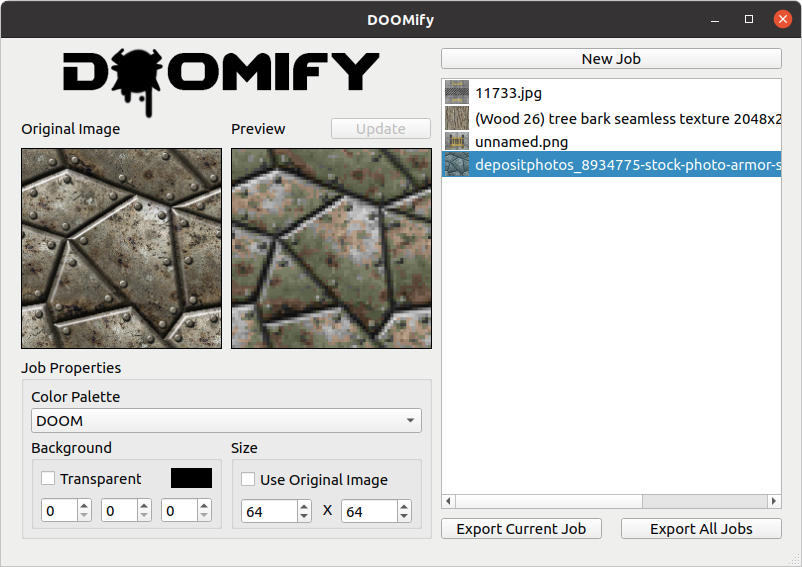Increase the height size spinner value

403,506
